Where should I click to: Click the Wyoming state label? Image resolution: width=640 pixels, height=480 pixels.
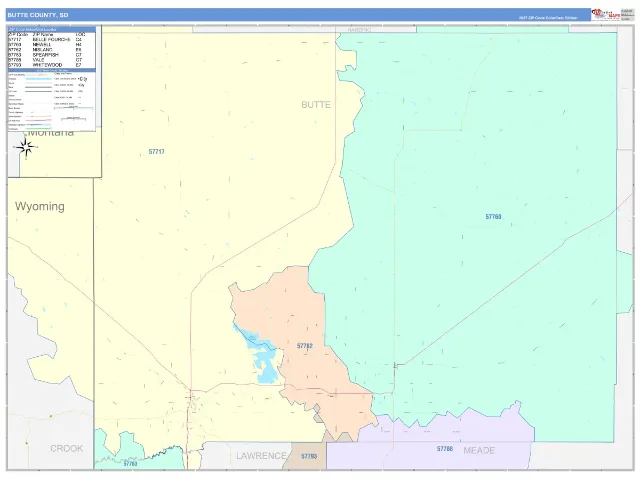click(x=40, y=206)
